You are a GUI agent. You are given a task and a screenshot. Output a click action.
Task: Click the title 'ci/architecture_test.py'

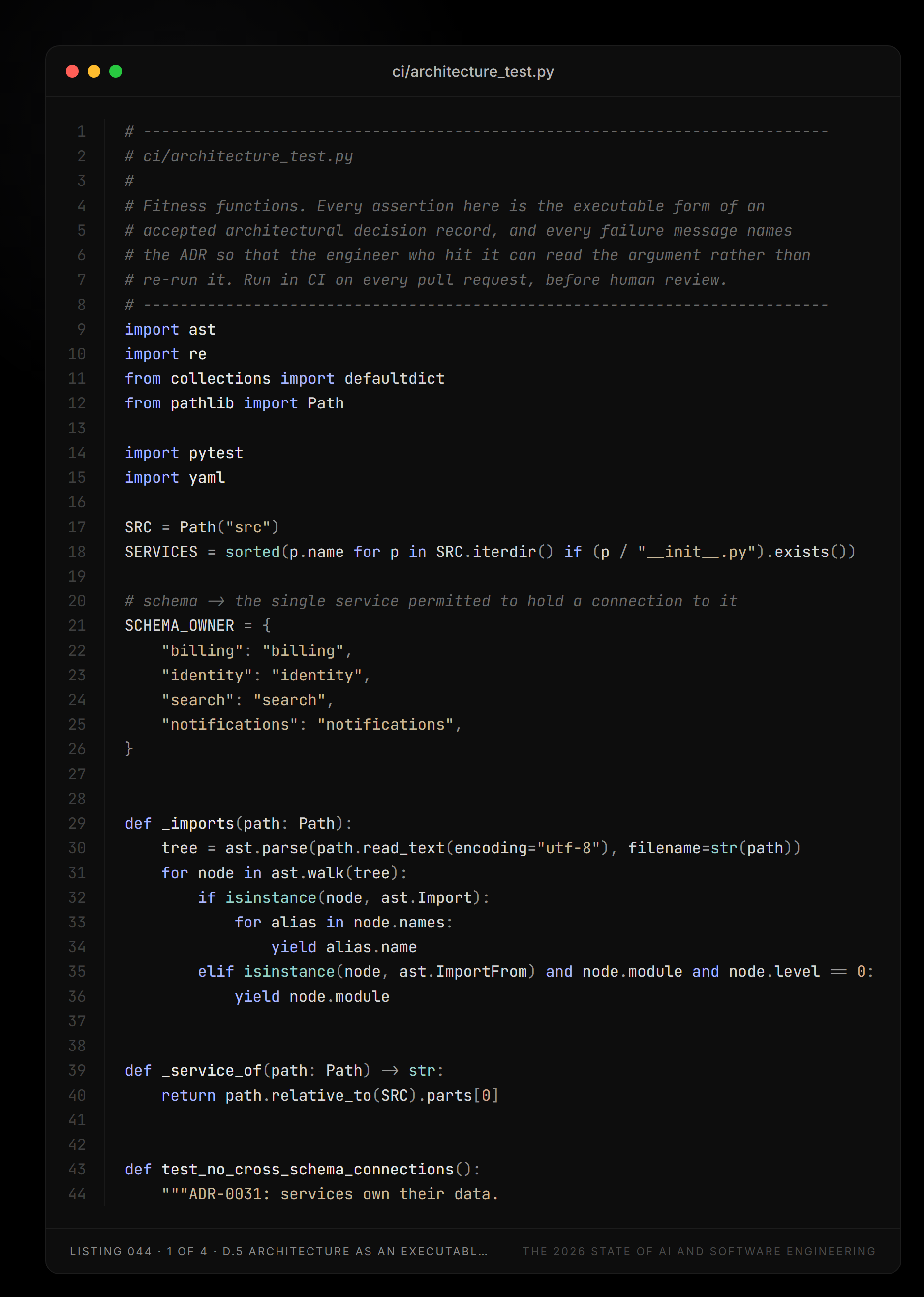(x=473, y=72)
